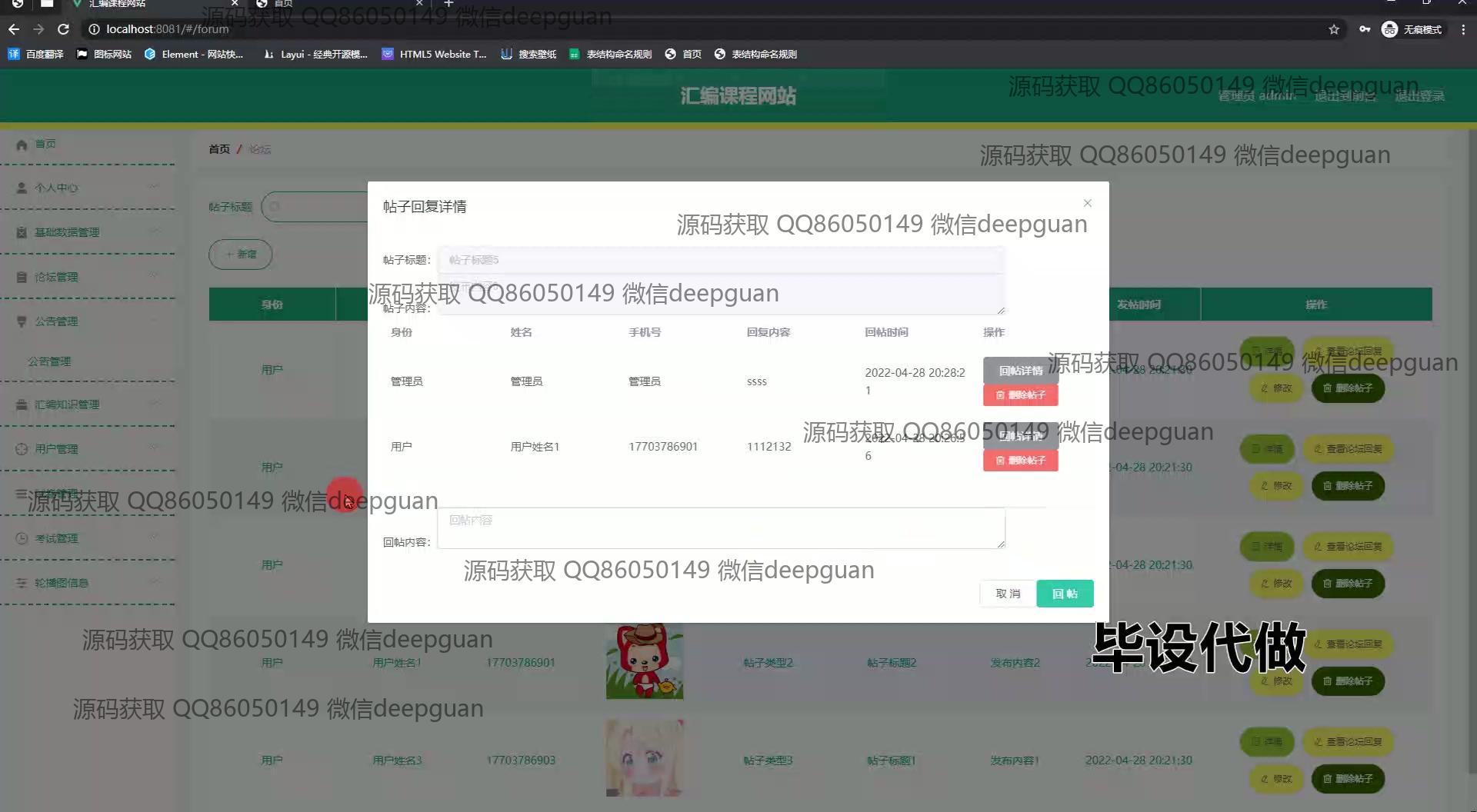The image size is (1477, 812).
Task: Click the 汇编知识管理 briefcase icon in sidebar
Action: click(22, 404)
